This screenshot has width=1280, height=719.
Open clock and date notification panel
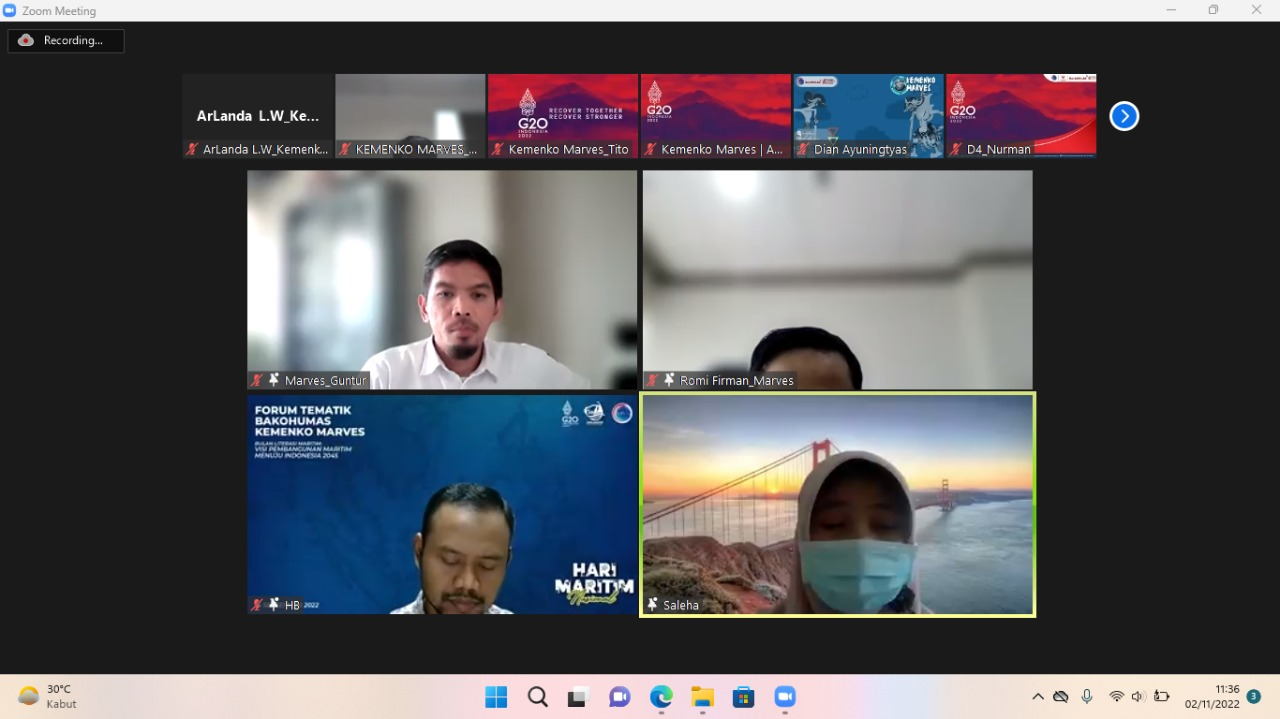[x=1212, y=696]
